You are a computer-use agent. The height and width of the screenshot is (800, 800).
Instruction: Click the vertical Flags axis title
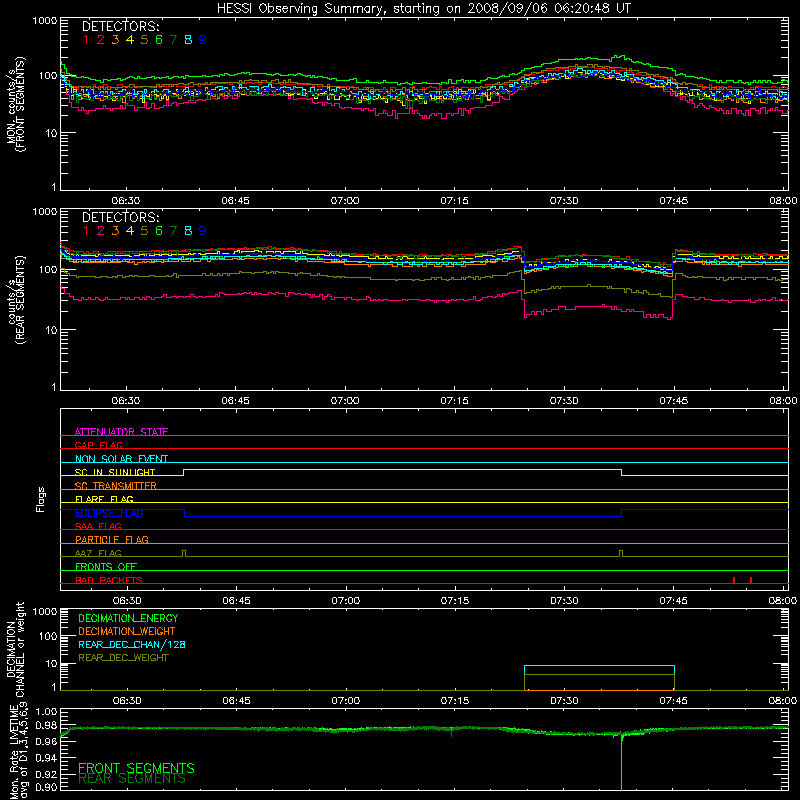(x=40, y=499)
